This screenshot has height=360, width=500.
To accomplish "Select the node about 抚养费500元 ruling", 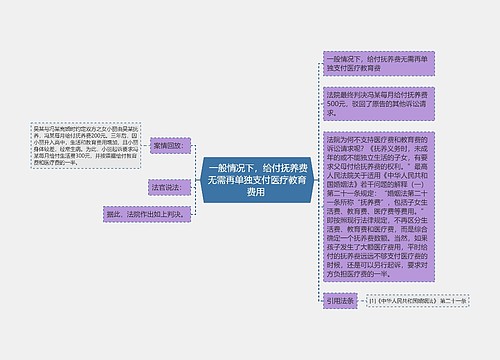I will 379,104.
